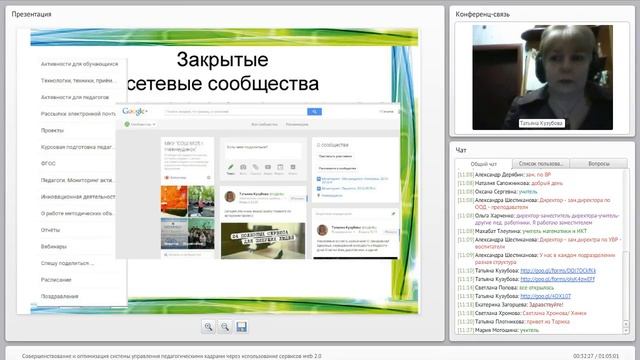Zoom in on the presentation slide
Image resolution: width=640 pixels, height=360 pixels.
point(209,327)
